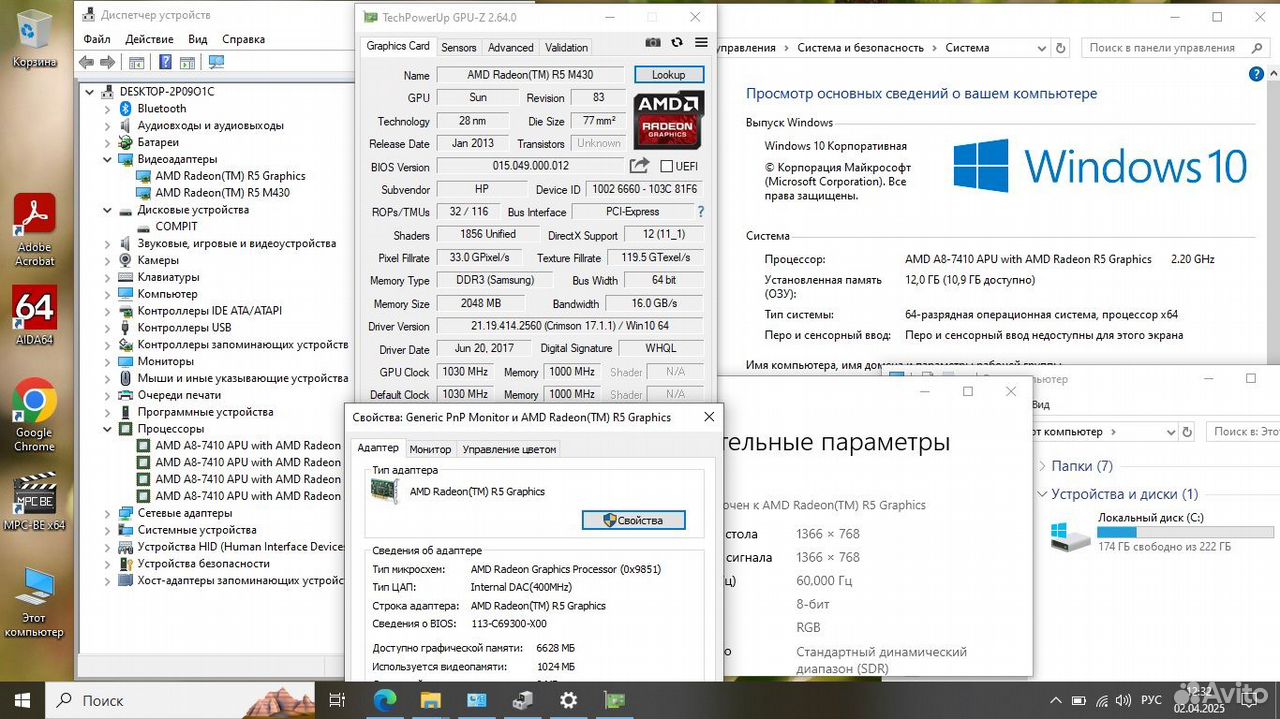Toggle the UEFI checkbox in GPU-Z
Viewport: 1280px width, 719px height.
click(x=667, y=166)
